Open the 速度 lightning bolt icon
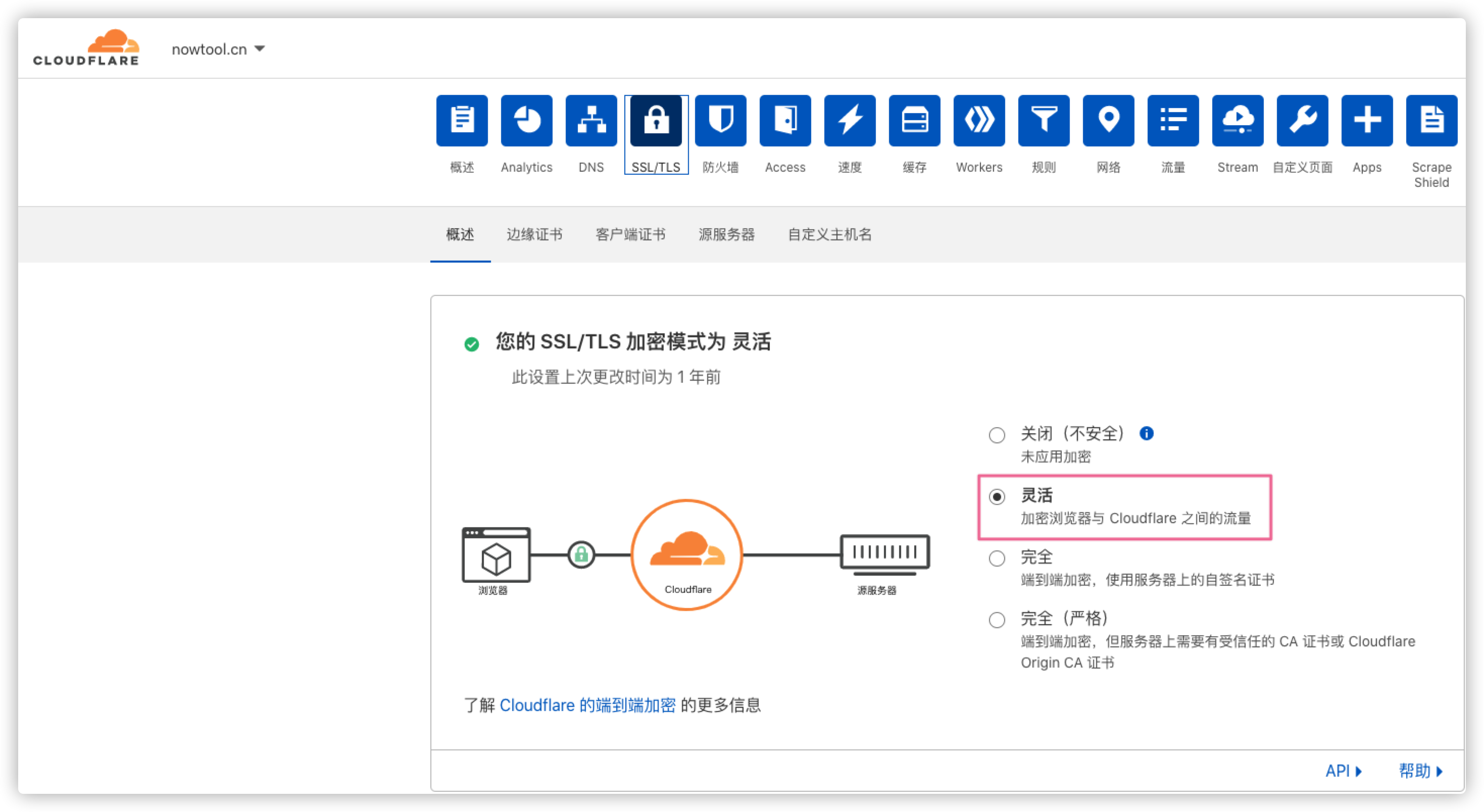The image size is (1484, 812). tap(850, 120)
